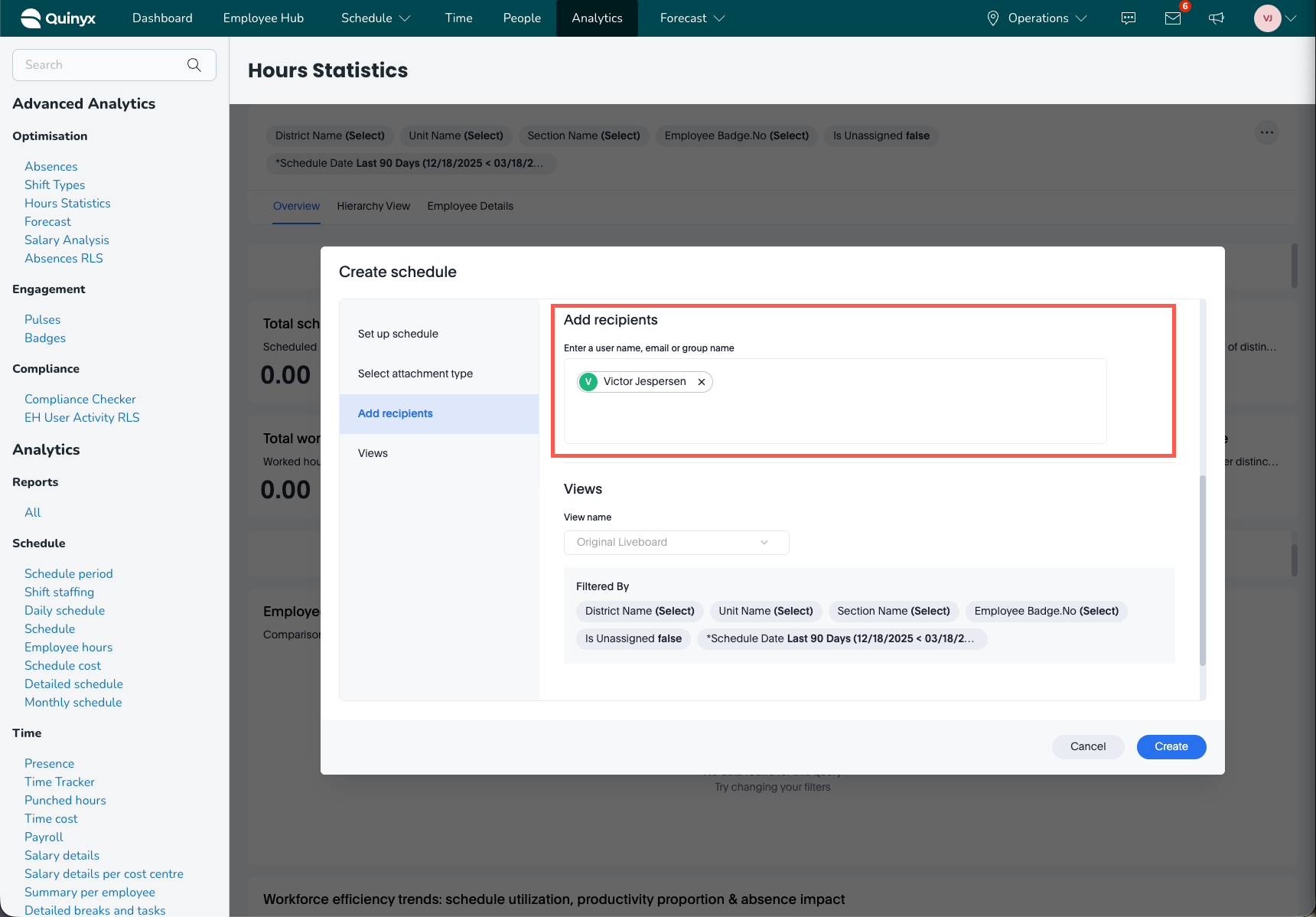Open the Salary details per cost centre link
The image size is (1316, 917).
(104, 874)
